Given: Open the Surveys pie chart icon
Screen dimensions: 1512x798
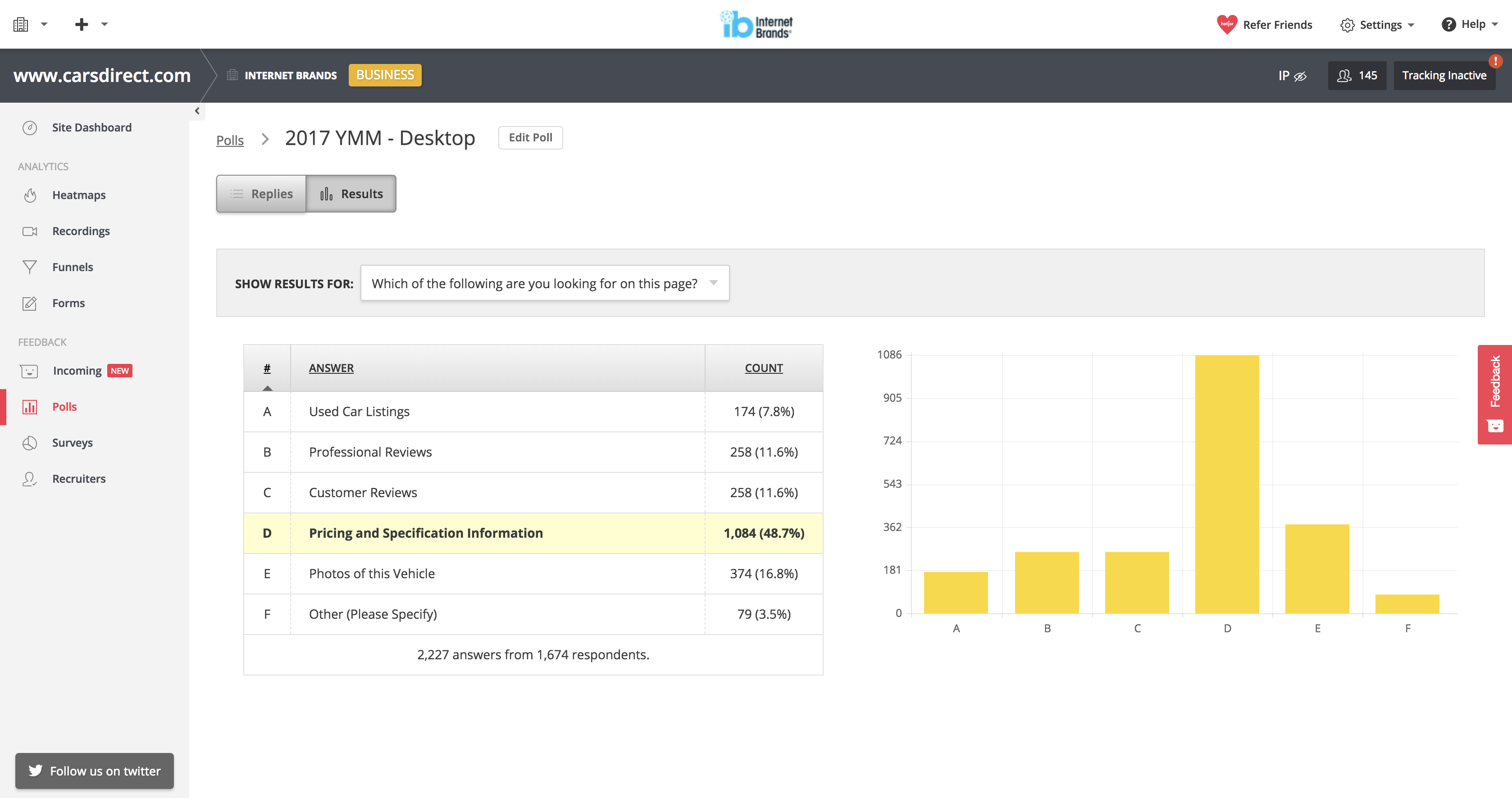Looking at the screenshot, I should tap(30, 443).
